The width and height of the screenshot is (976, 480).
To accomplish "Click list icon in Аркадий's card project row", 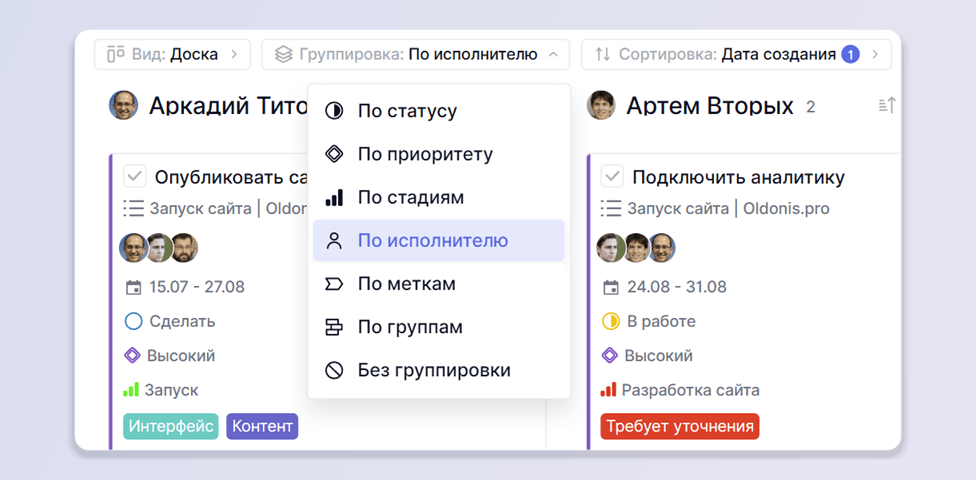I will [x=133, y=209].
